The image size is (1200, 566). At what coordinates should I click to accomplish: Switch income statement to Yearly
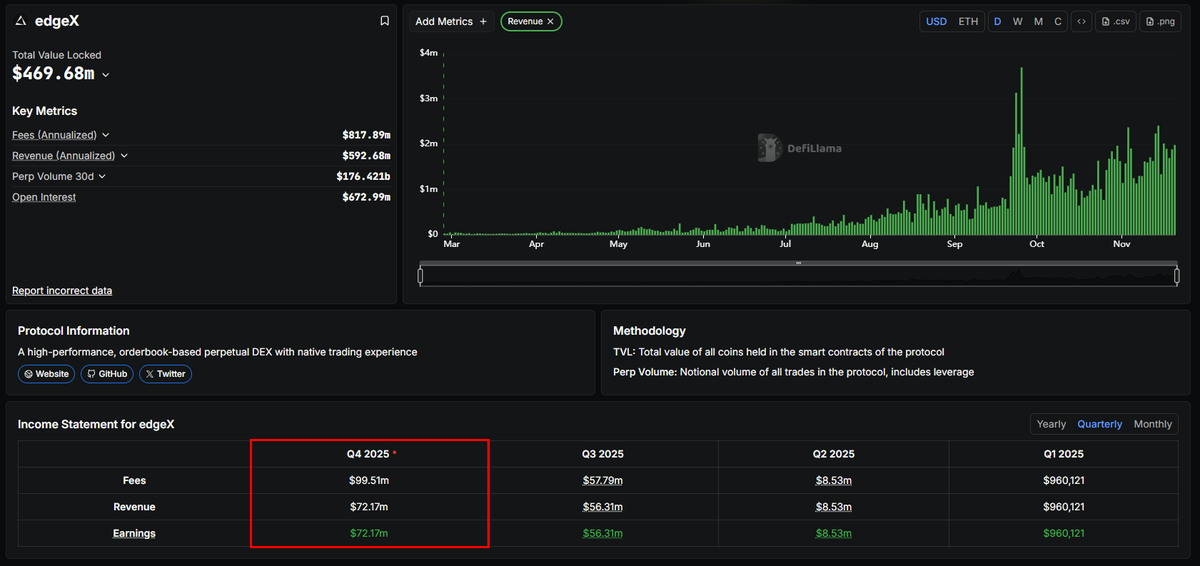[x=1051, y=424]
